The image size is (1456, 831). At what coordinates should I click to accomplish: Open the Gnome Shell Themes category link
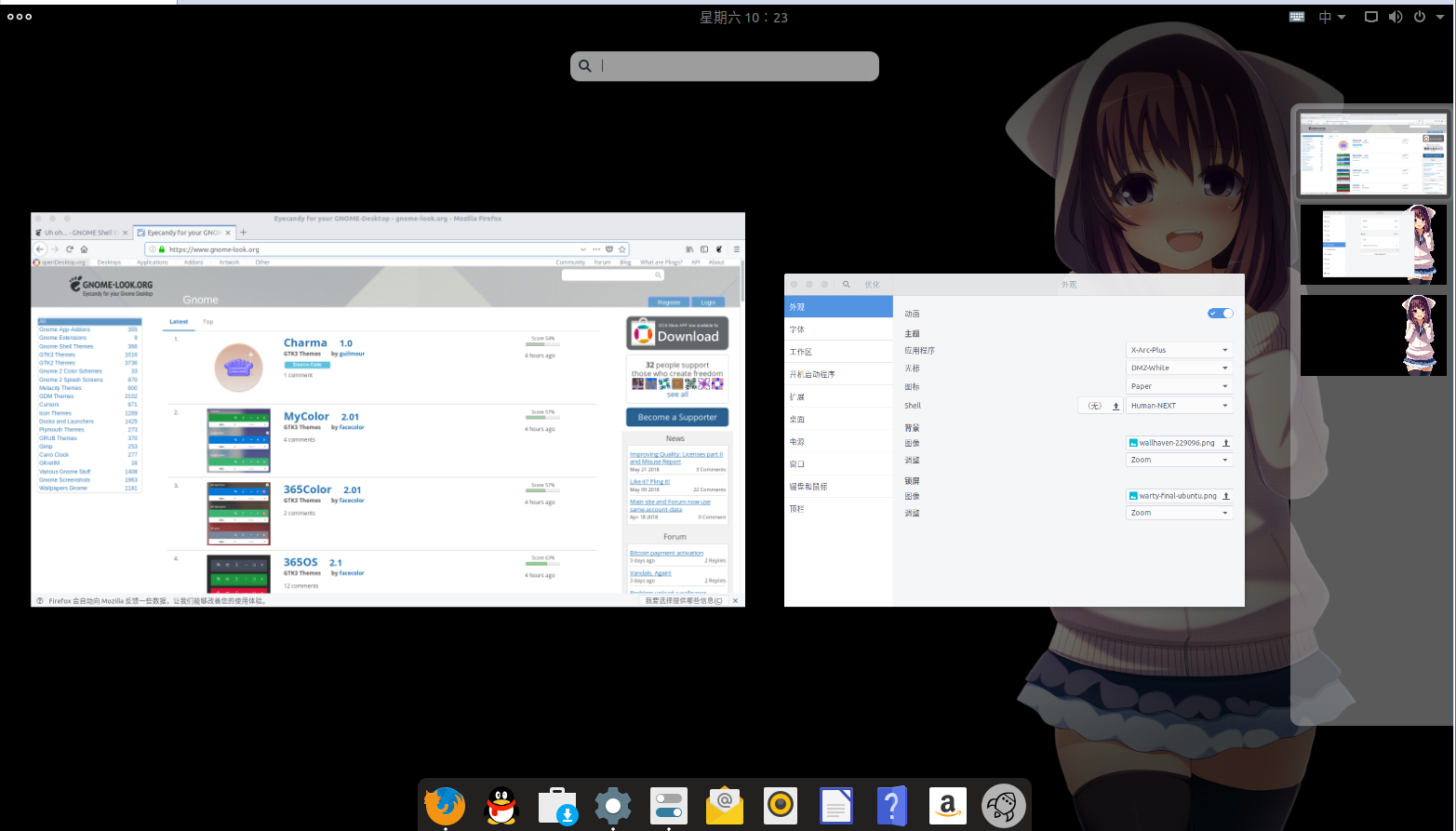click(66, 346)
